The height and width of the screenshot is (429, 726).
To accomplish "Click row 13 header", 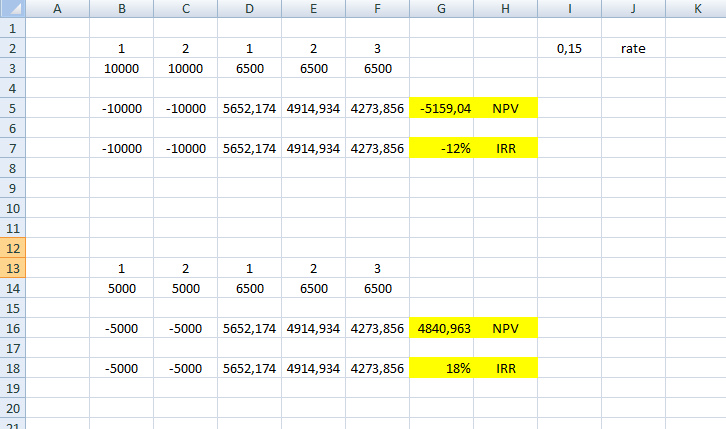I will [x=11, y=268].
